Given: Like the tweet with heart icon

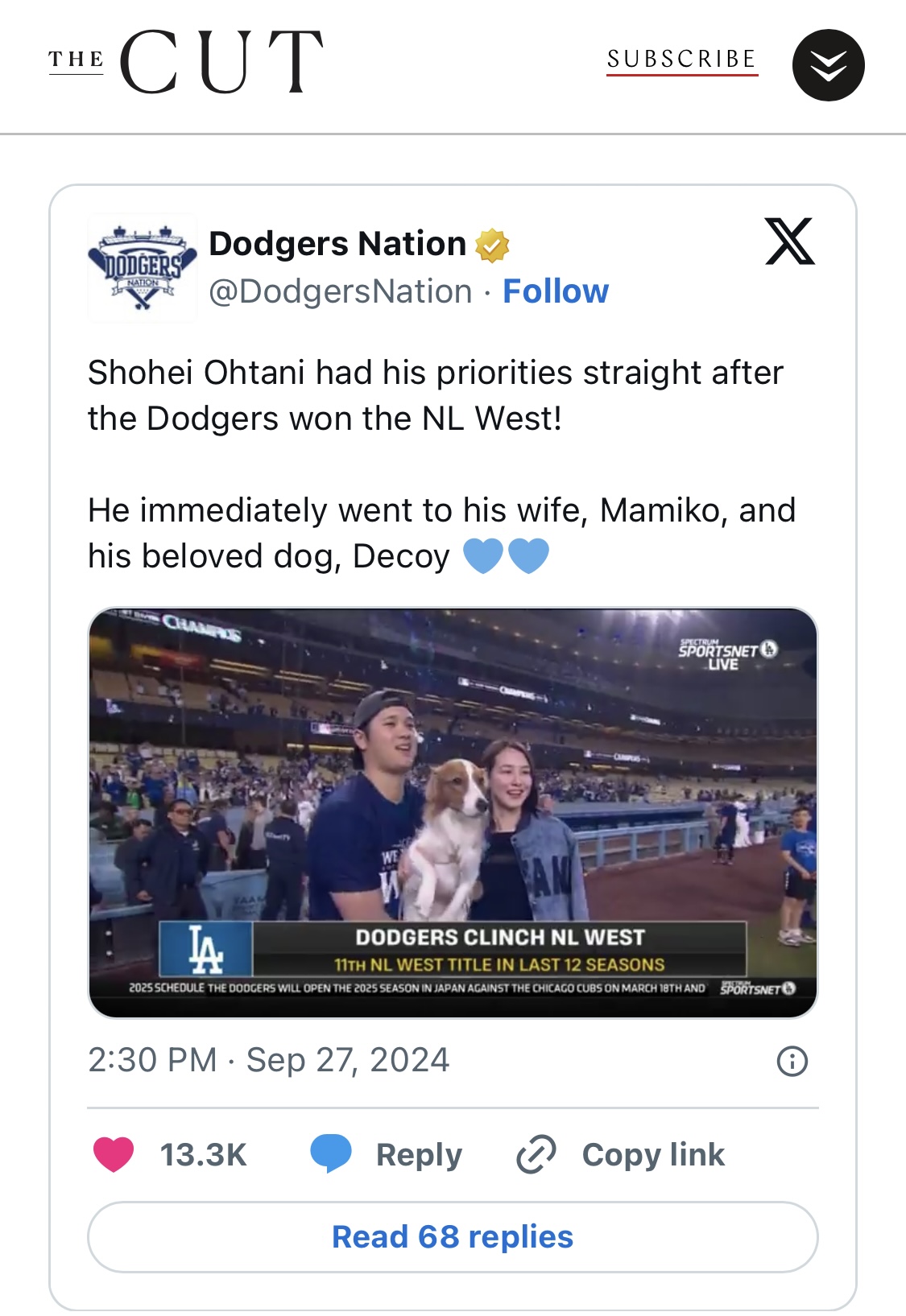Looking at the screenshot, I should point(114,1154).
